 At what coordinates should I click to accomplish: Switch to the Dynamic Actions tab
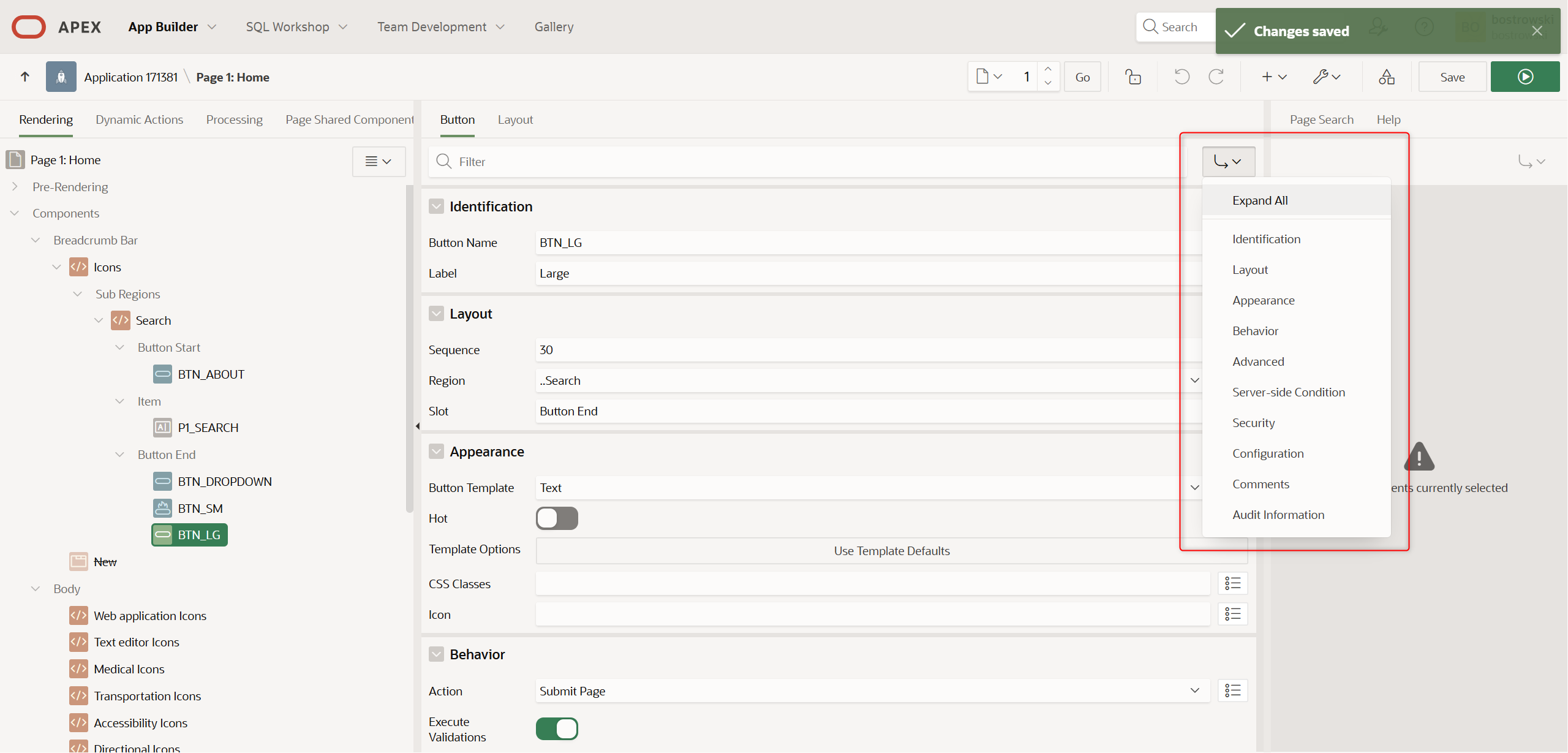coord(139,119)
